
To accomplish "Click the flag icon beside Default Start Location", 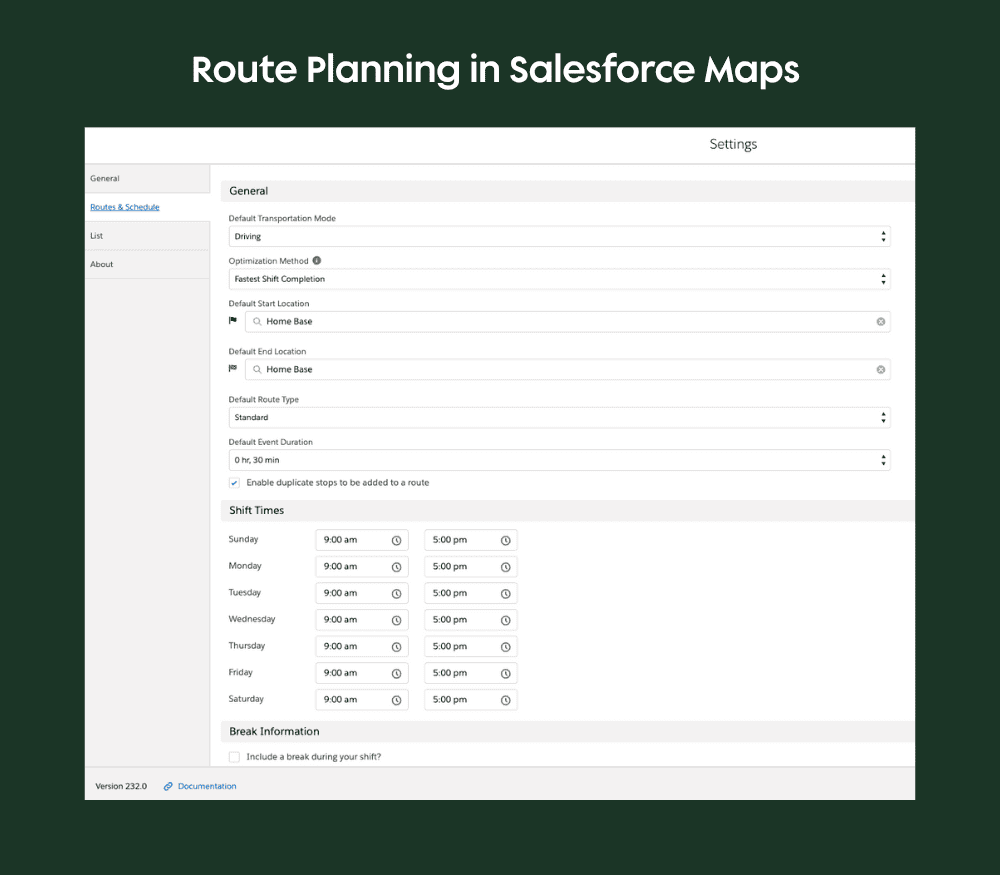I will coord(233,320).
